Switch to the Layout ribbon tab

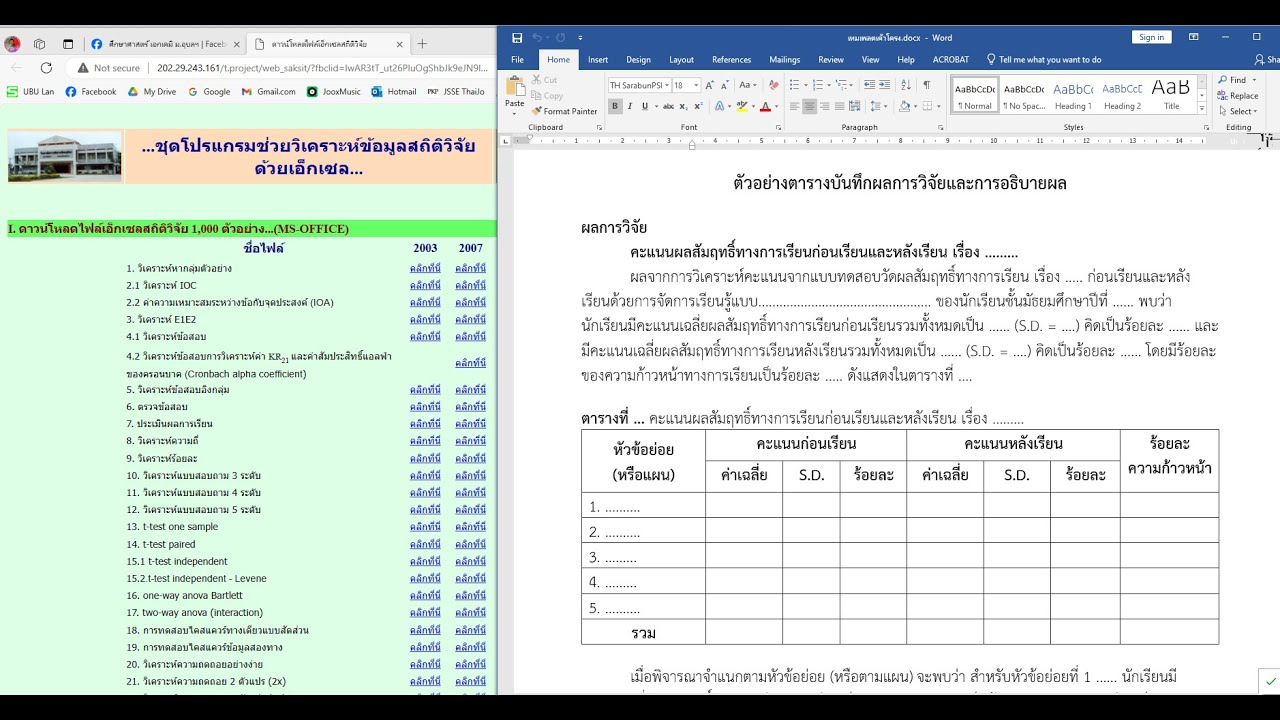click(x=681, y=59)
